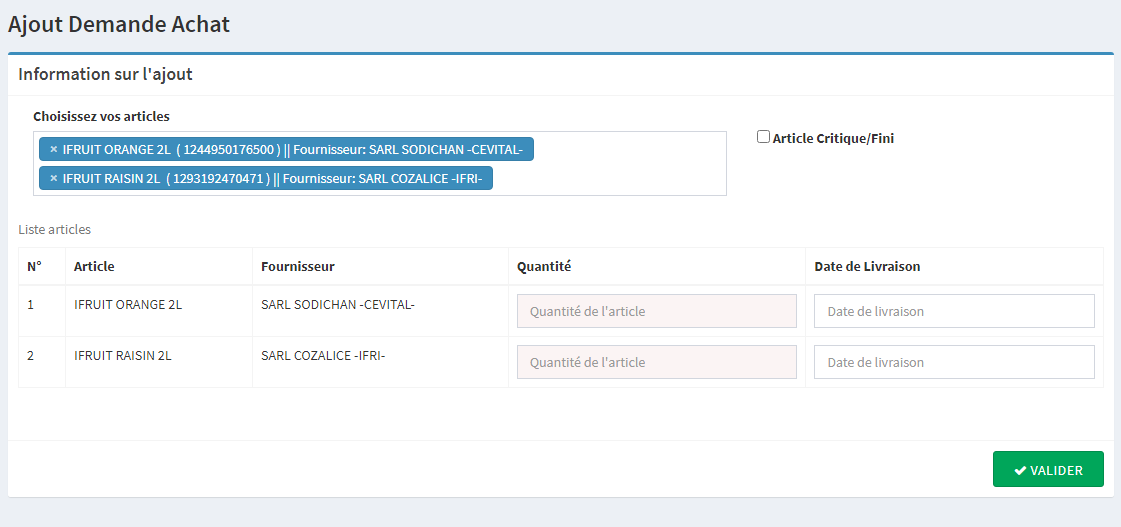
Task: Remove the IFRUIT ORANGE 2L tag
Action: (54, 150)
